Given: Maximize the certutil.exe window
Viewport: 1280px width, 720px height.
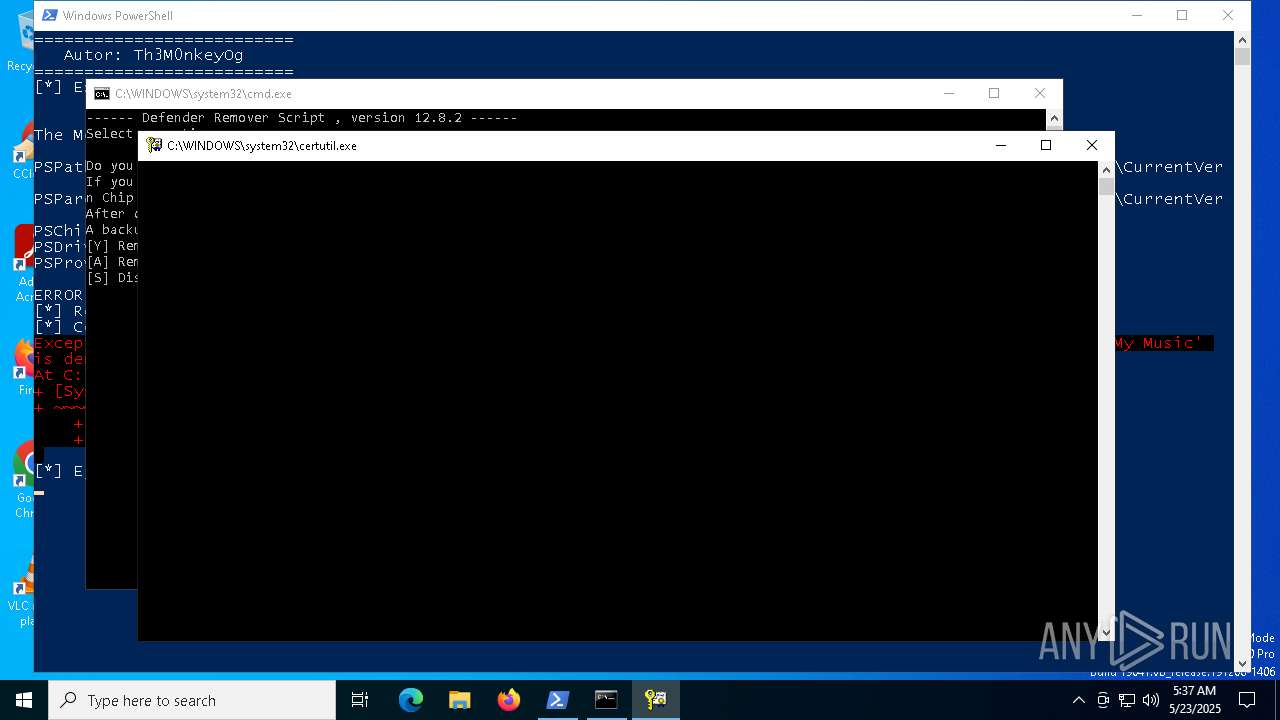Looking at the screenshot, I should (1046, 145).
